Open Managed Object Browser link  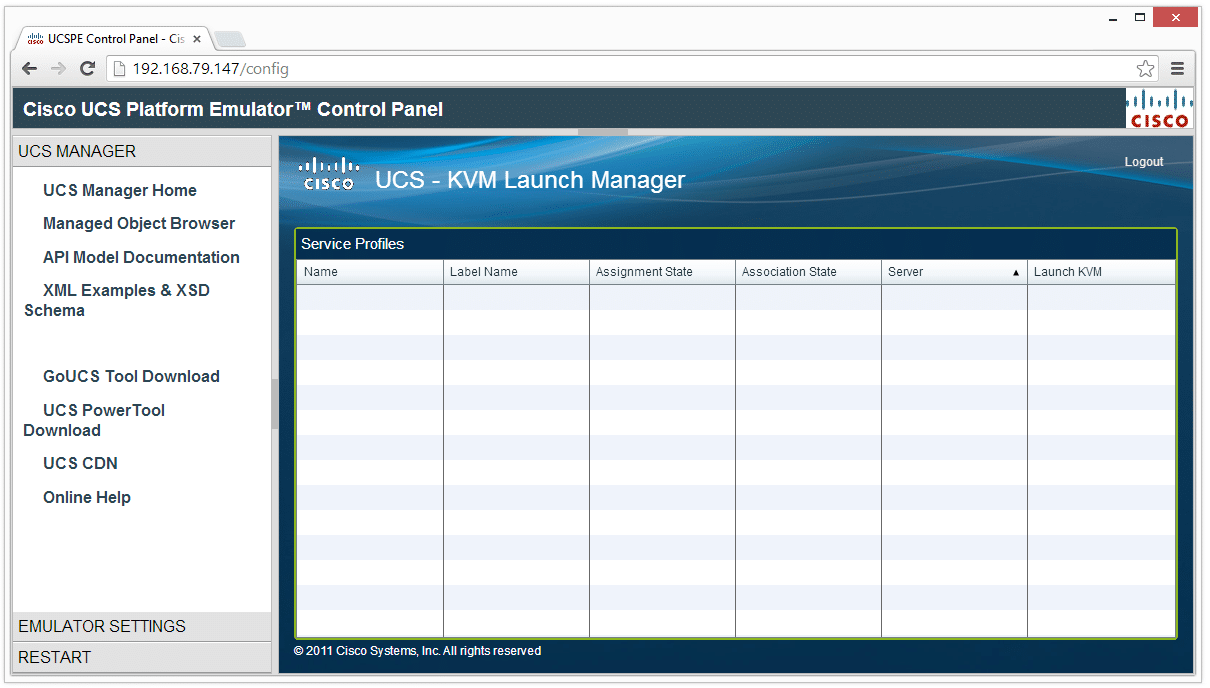pos(139,223)
